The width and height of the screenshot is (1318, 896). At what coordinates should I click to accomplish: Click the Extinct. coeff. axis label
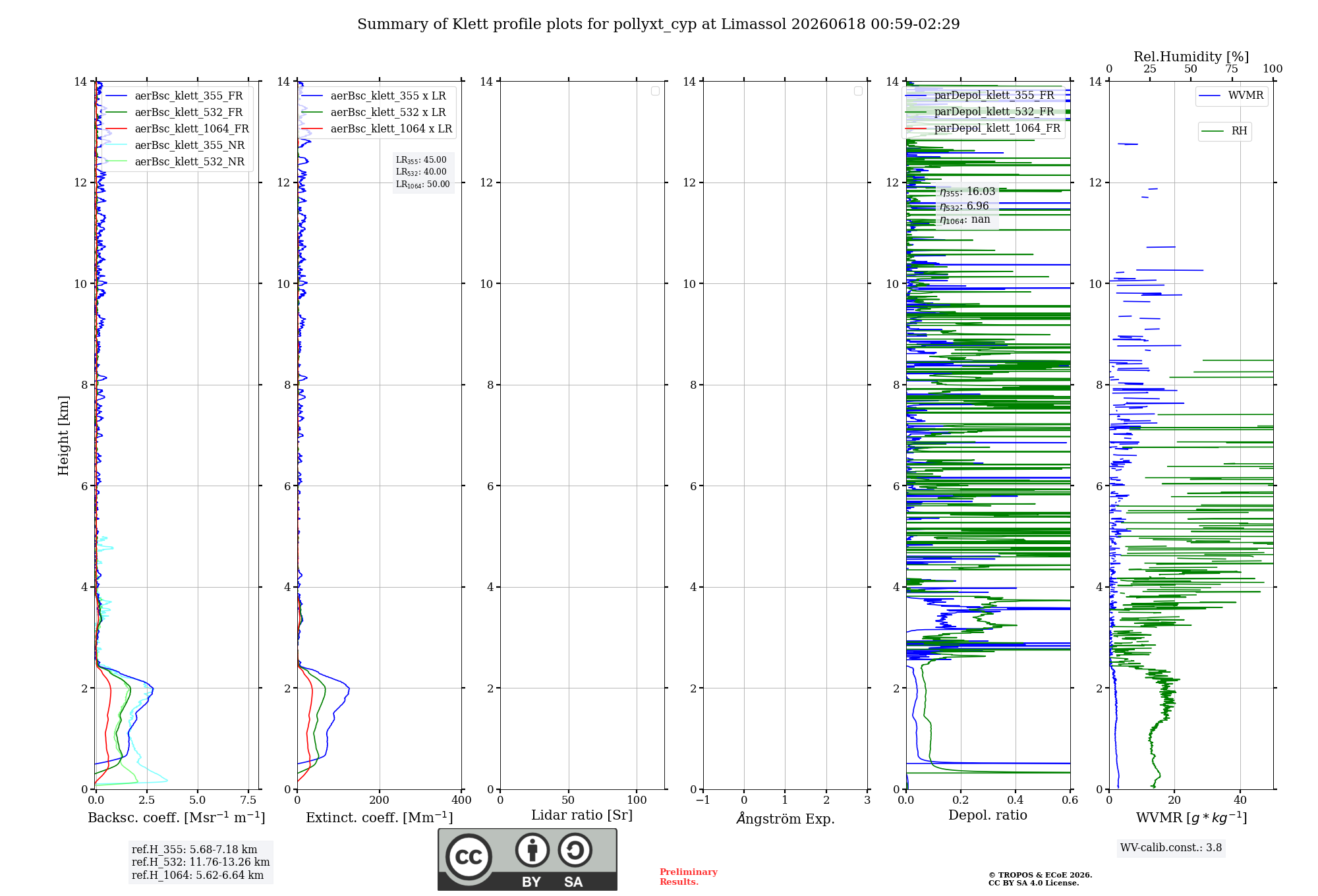click(x=380, y=817)
